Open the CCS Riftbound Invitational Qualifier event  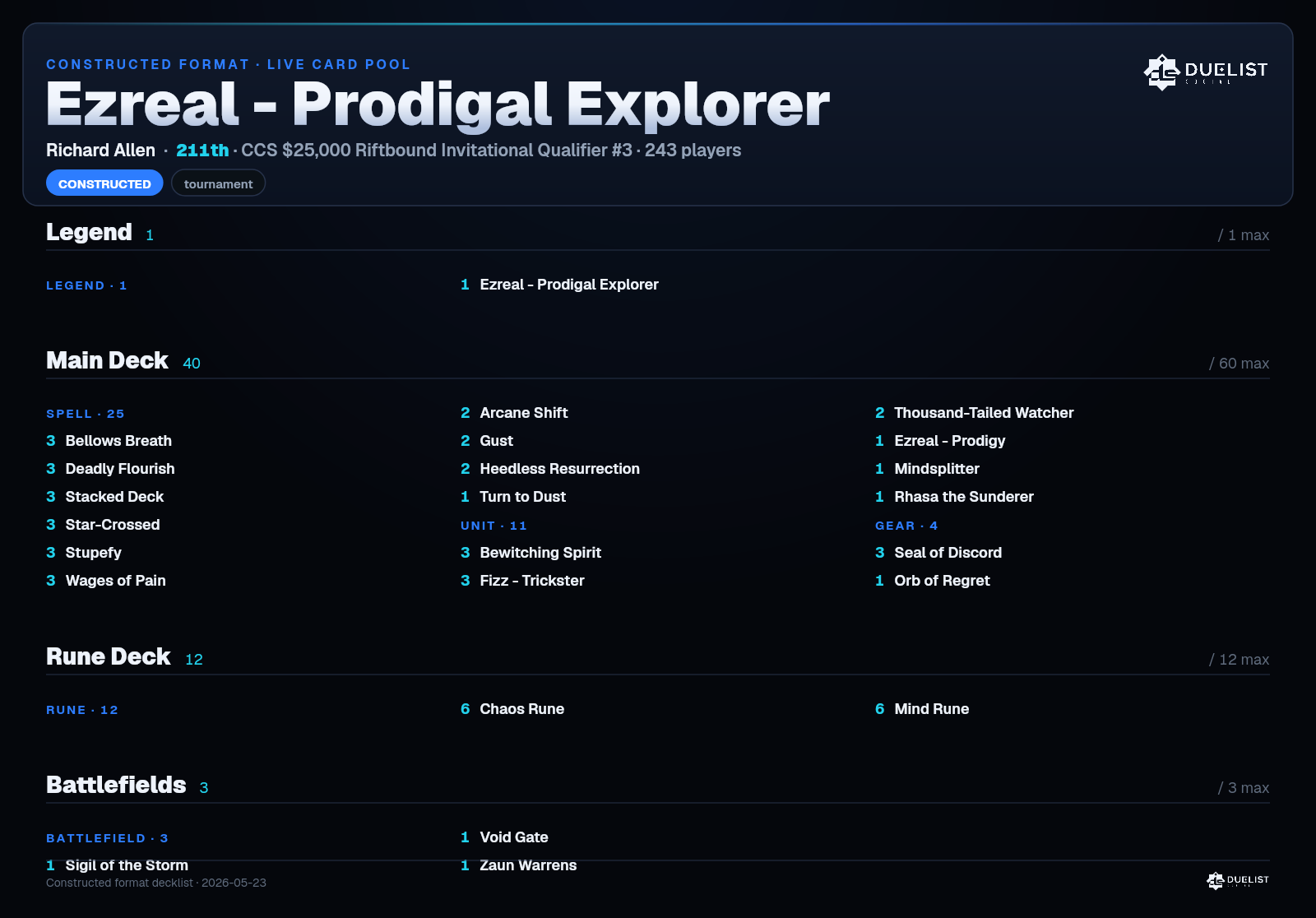coord(437,151)
